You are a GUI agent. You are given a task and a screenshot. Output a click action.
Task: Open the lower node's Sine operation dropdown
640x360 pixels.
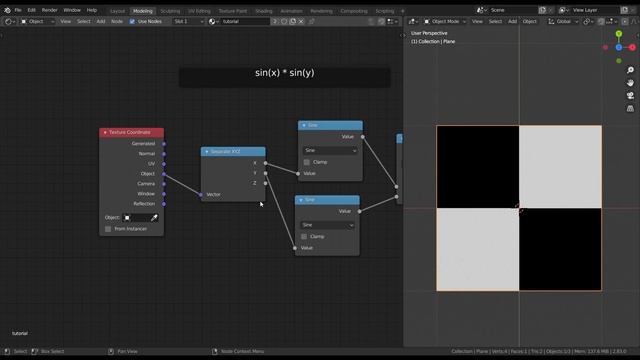click(x=327, y=225)
